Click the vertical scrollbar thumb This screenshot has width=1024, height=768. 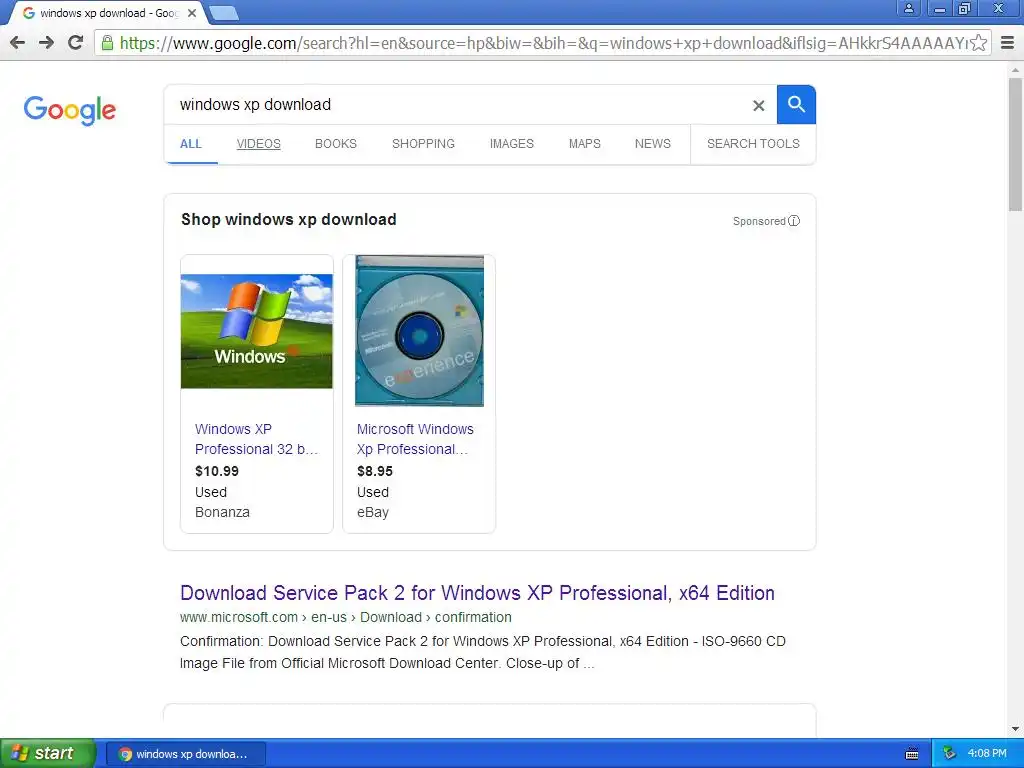tap(1015, 144)
